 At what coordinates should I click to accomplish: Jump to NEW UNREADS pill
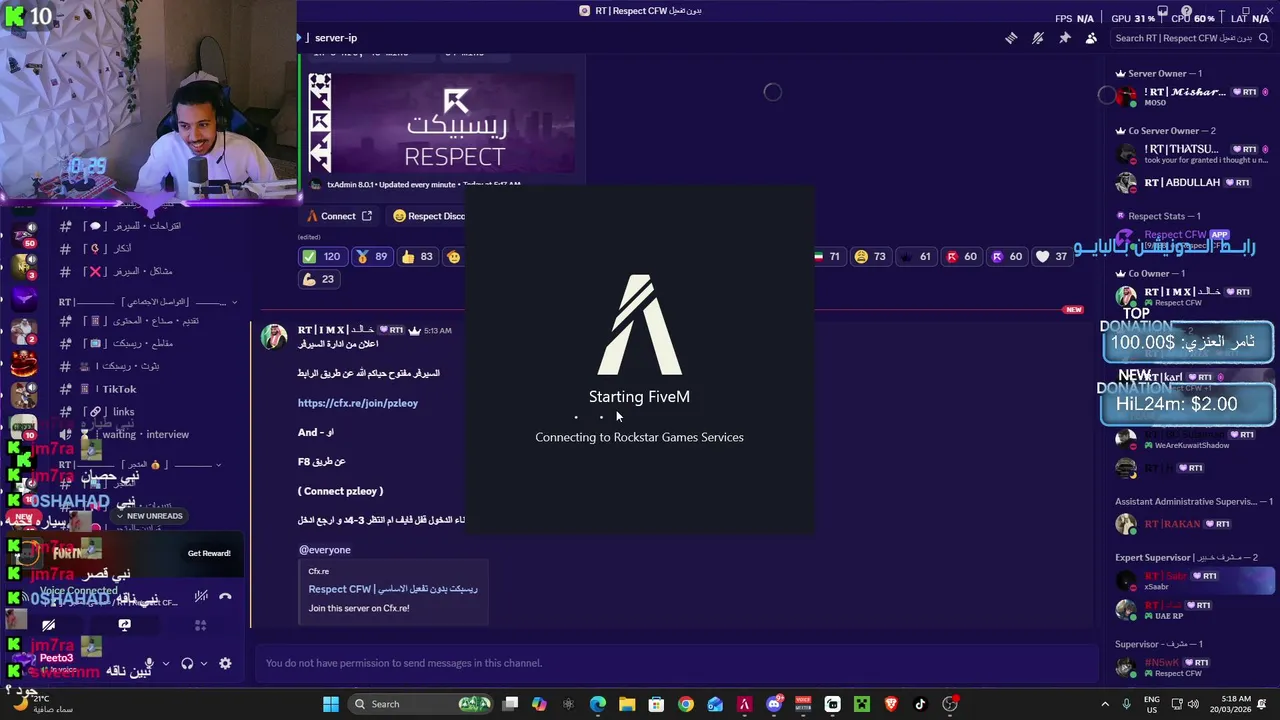(x=149, y=516)
